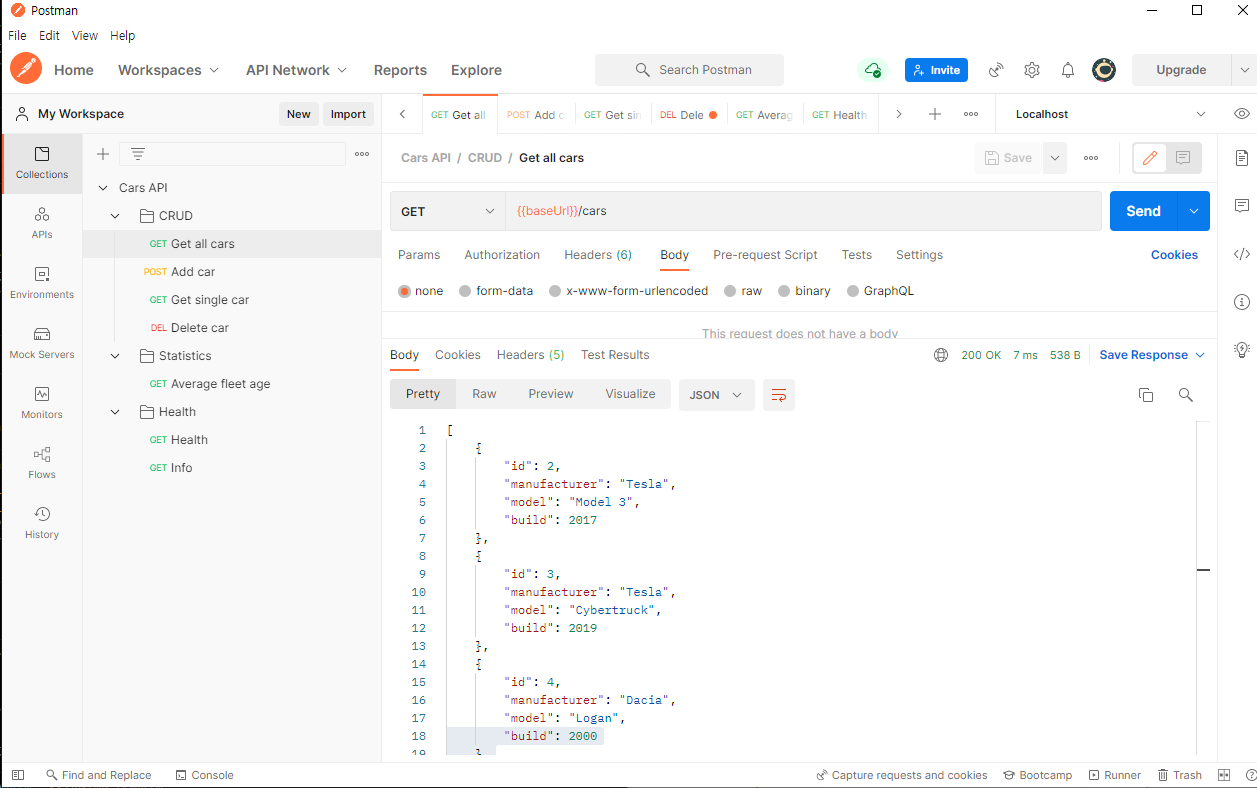The image size is (1257, 788).
Task: Select the x-www-form-urlencoded radio button
Action: click(555, 291)
